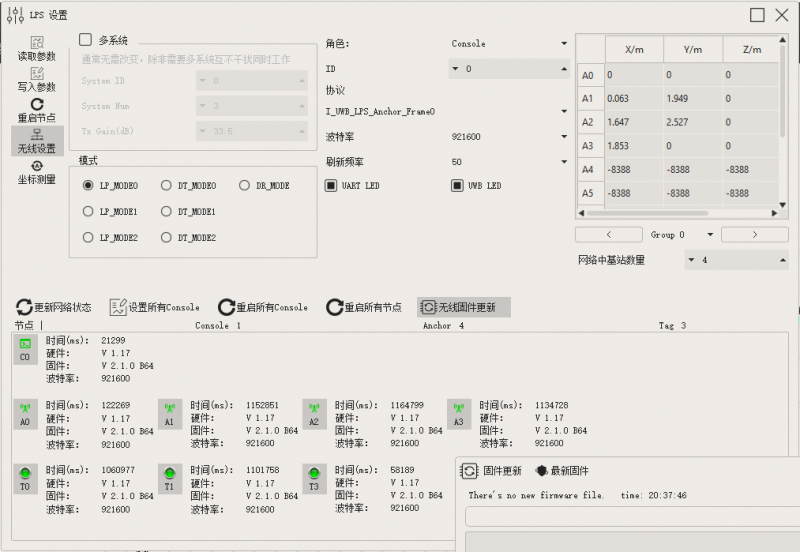Viewport: 800px width, 552px height.
Task: Select the A3 anchor node icon
Action: pyautogui.click(x=458, y=414)
